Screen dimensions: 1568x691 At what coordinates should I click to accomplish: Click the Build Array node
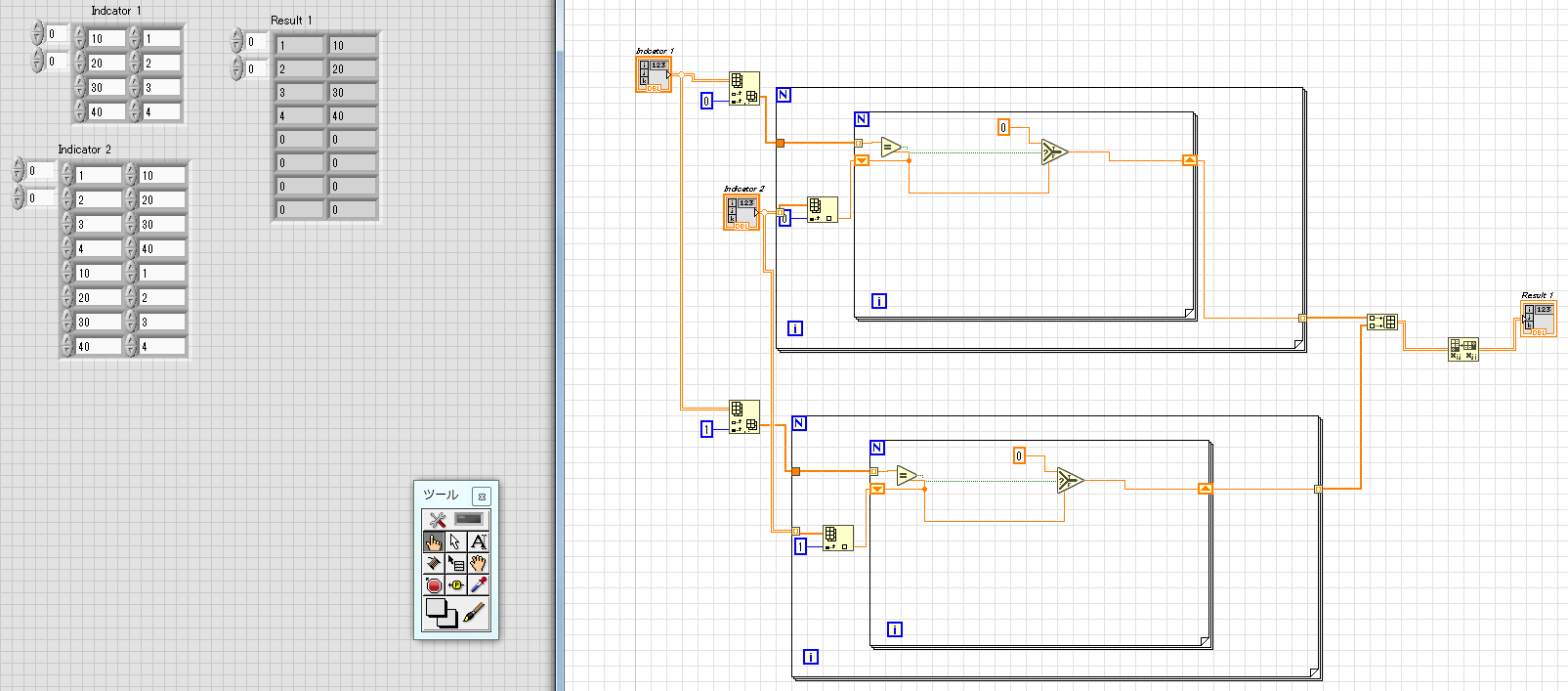1381,322
